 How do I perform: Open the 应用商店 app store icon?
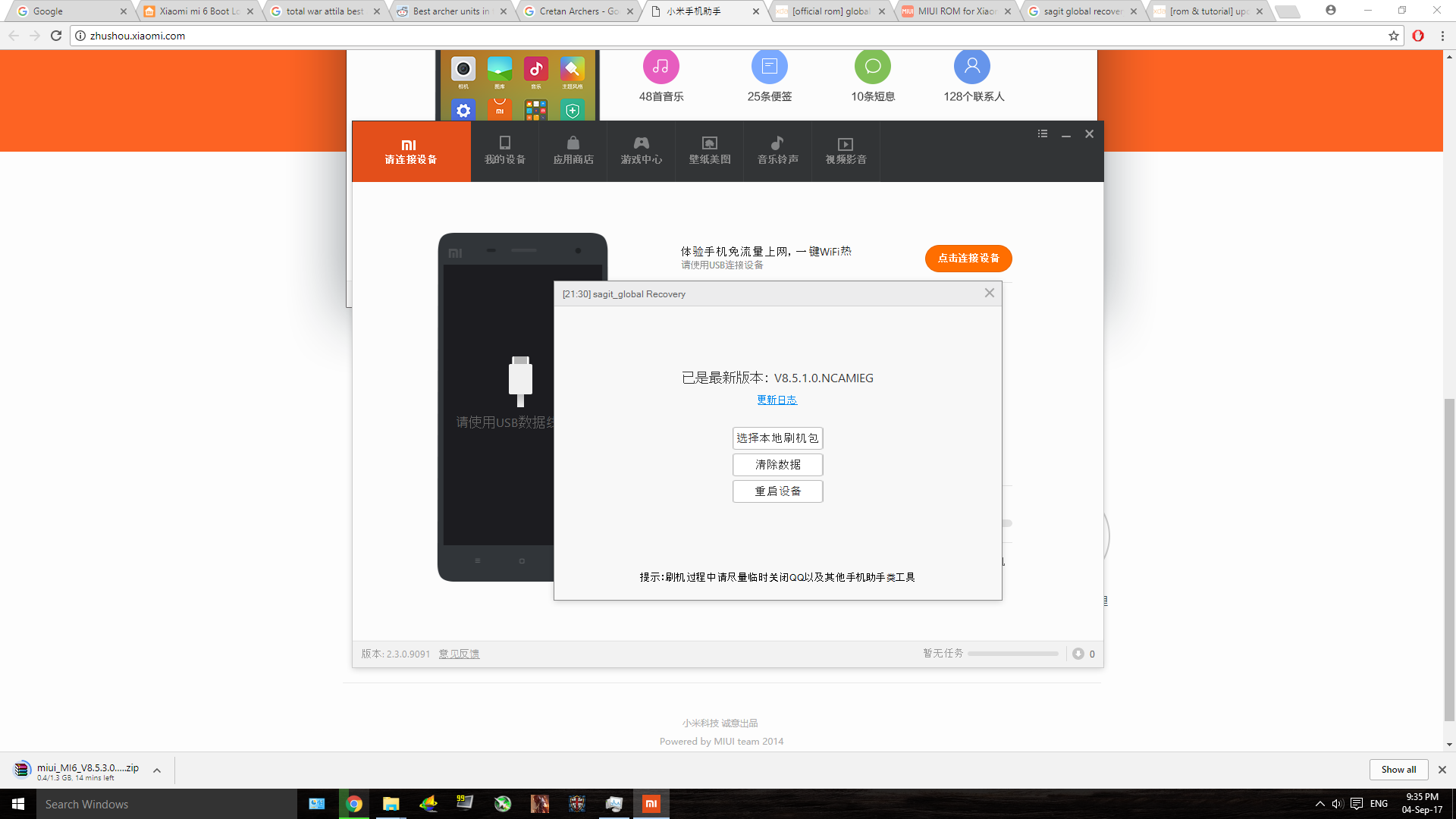573,143
